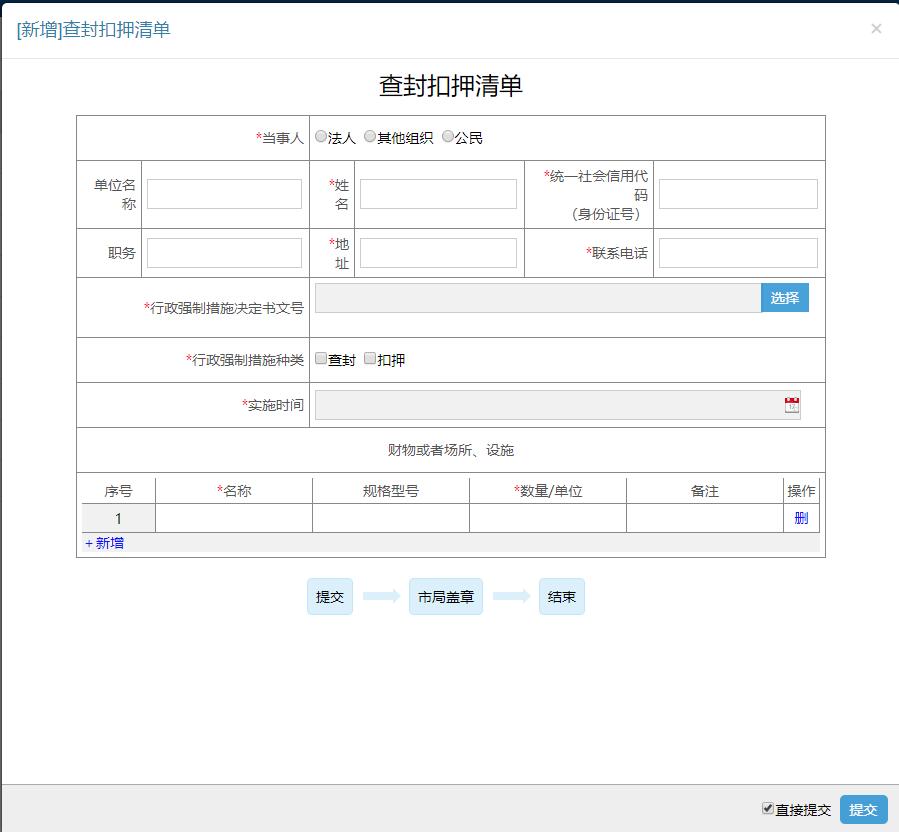
Task: Click the 财物或者场所、设施 section heading
Action: [451, 450]
